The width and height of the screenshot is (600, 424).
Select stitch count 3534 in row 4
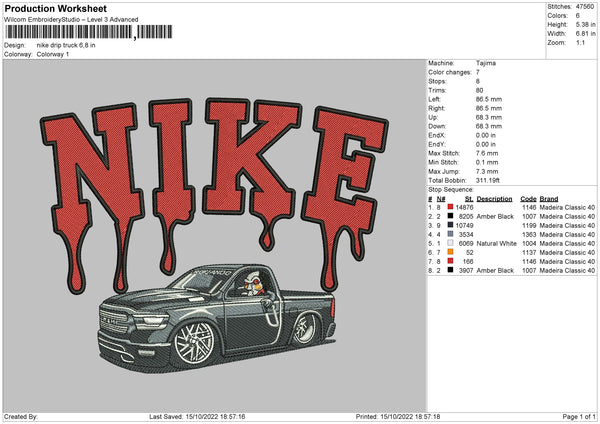pos(466,235)
